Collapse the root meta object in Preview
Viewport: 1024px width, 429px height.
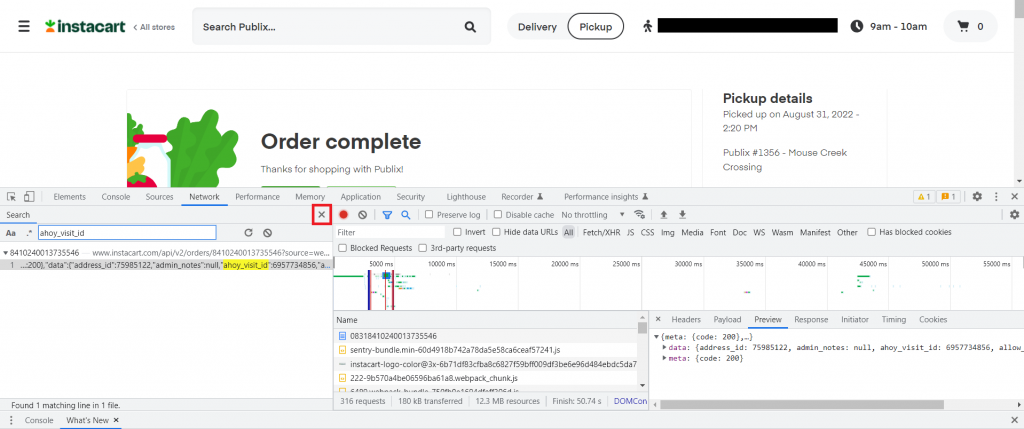click(x=656, y=336)
